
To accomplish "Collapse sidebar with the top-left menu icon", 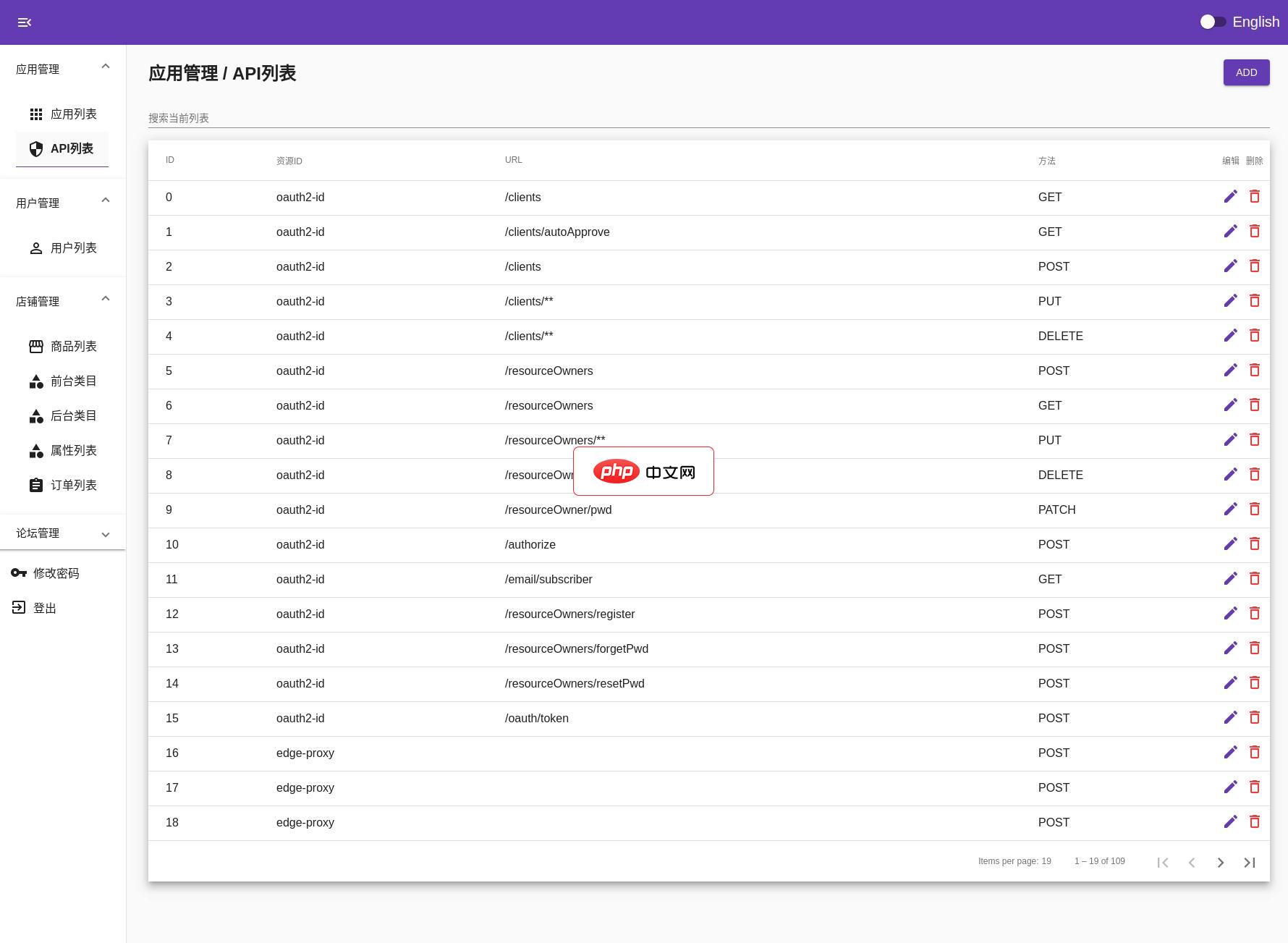I will [24, 22].
